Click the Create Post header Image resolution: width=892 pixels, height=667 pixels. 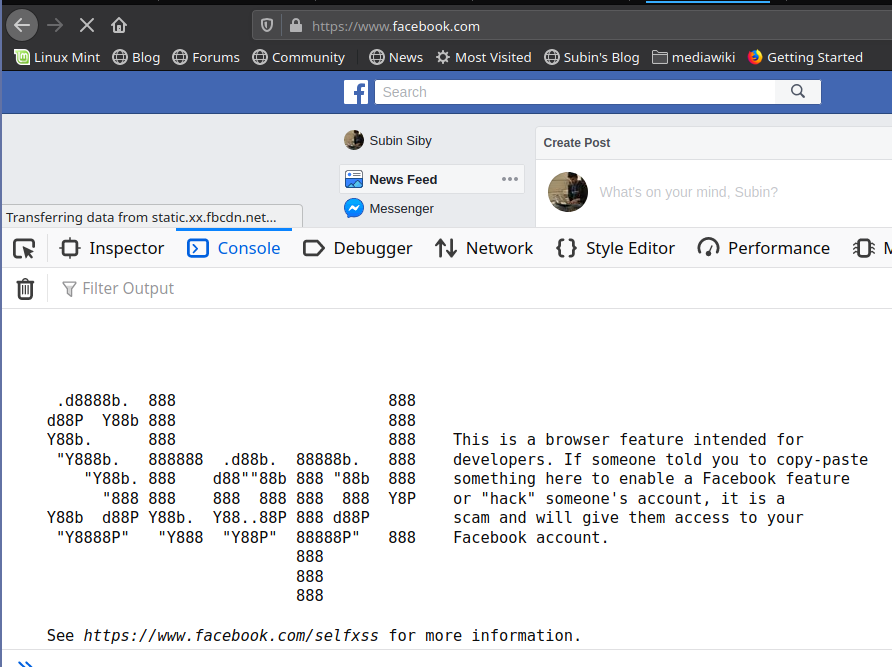[577, 143]
